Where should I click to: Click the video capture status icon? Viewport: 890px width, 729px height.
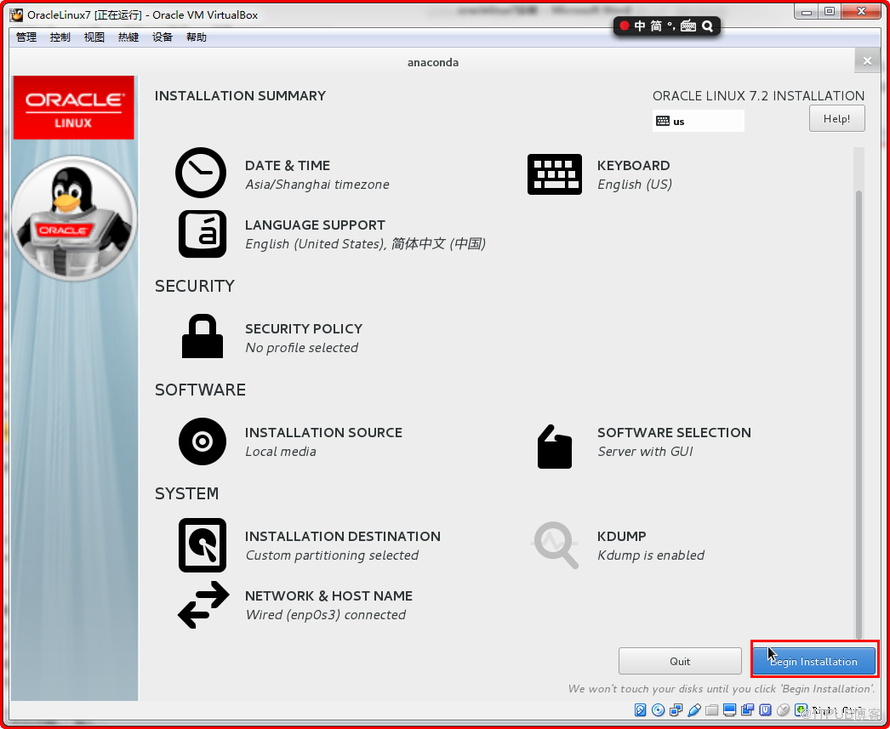(x=748, y=710)
